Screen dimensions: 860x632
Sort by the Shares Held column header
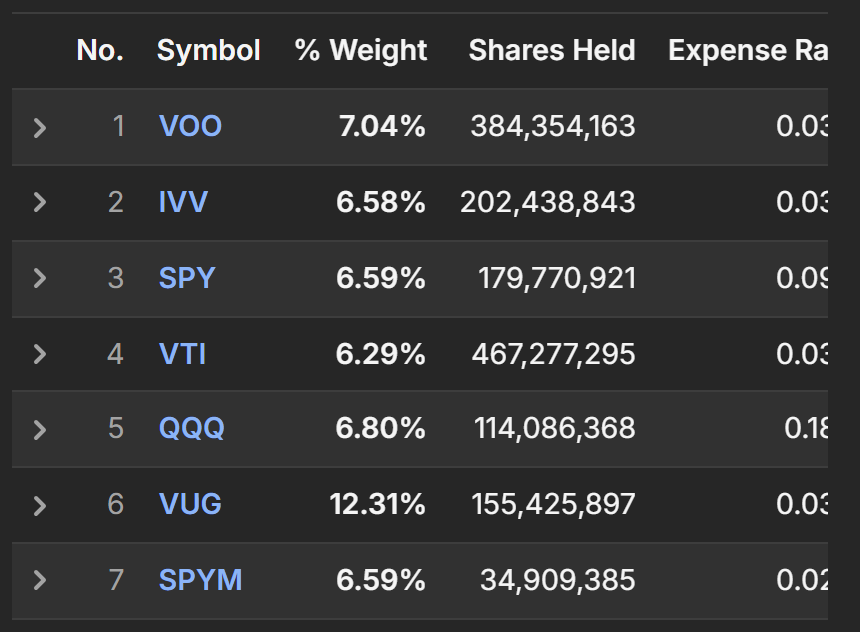[x=552, y=50]
